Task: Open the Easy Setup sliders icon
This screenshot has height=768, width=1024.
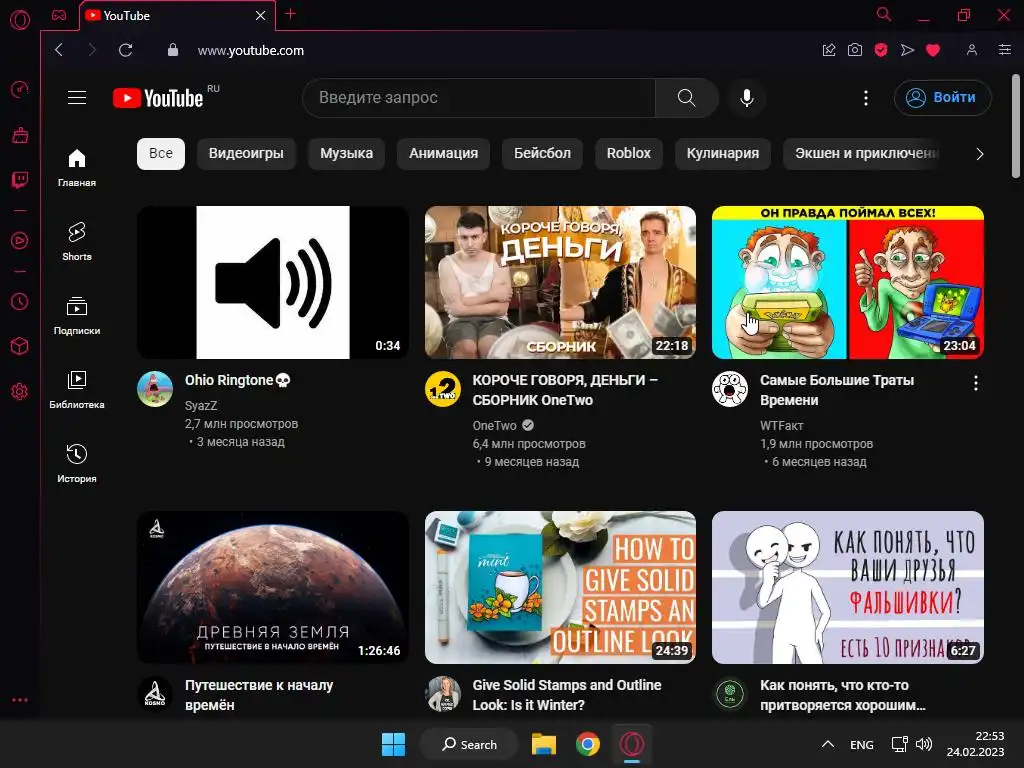Action: click(x=1005, y=50)
